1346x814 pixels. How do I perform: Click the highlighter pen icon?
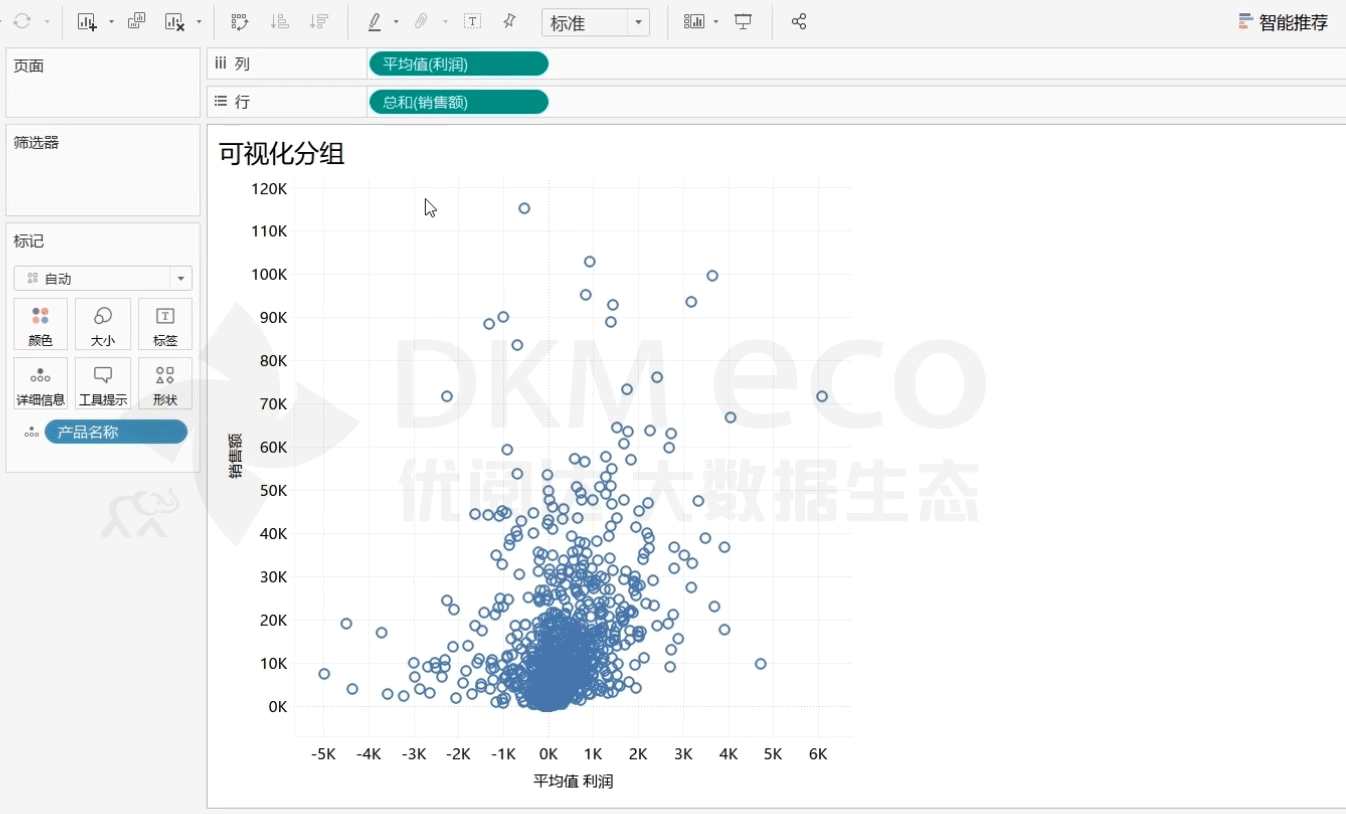pos(375,22)
